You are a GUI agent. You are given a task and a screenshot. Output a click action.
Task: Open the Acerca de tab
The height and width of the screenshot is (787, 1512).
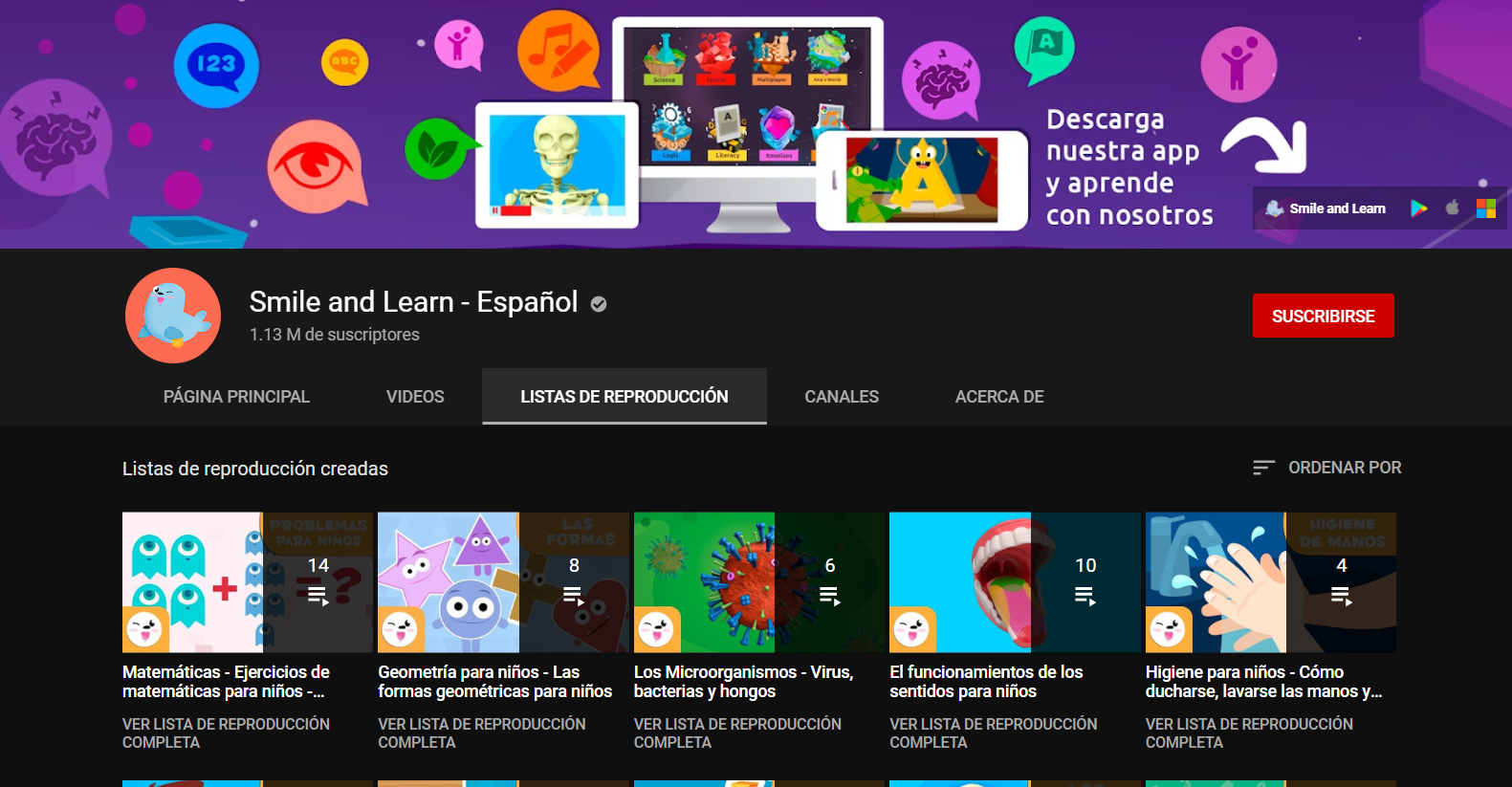tap(999, 396)
